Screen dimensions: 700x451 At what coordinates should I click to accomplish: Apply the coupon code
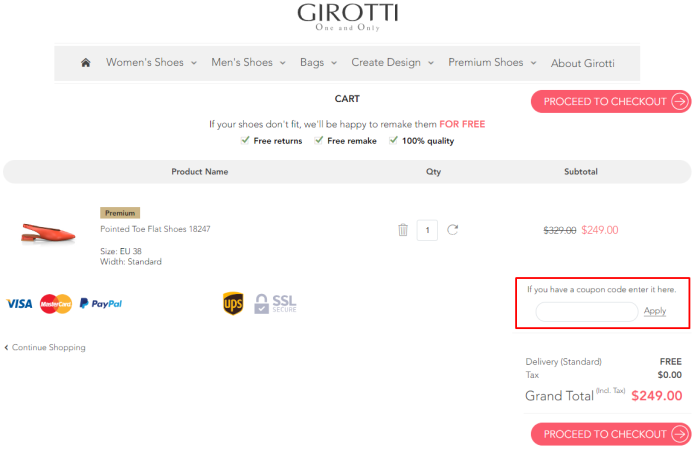(655, 311)
